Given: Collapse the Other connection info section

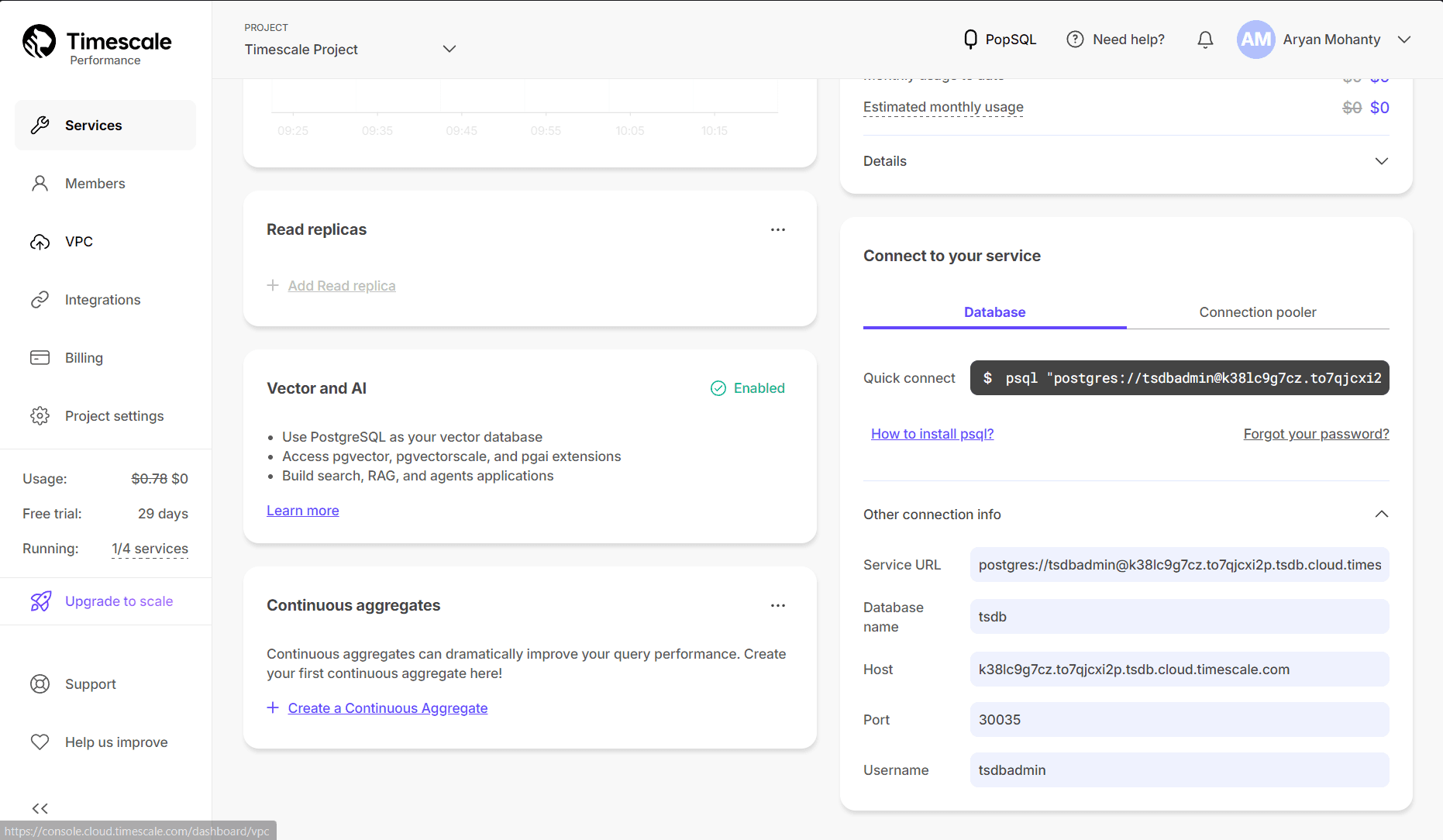Looking at the screenshot, I should (x=1382, y=514).
